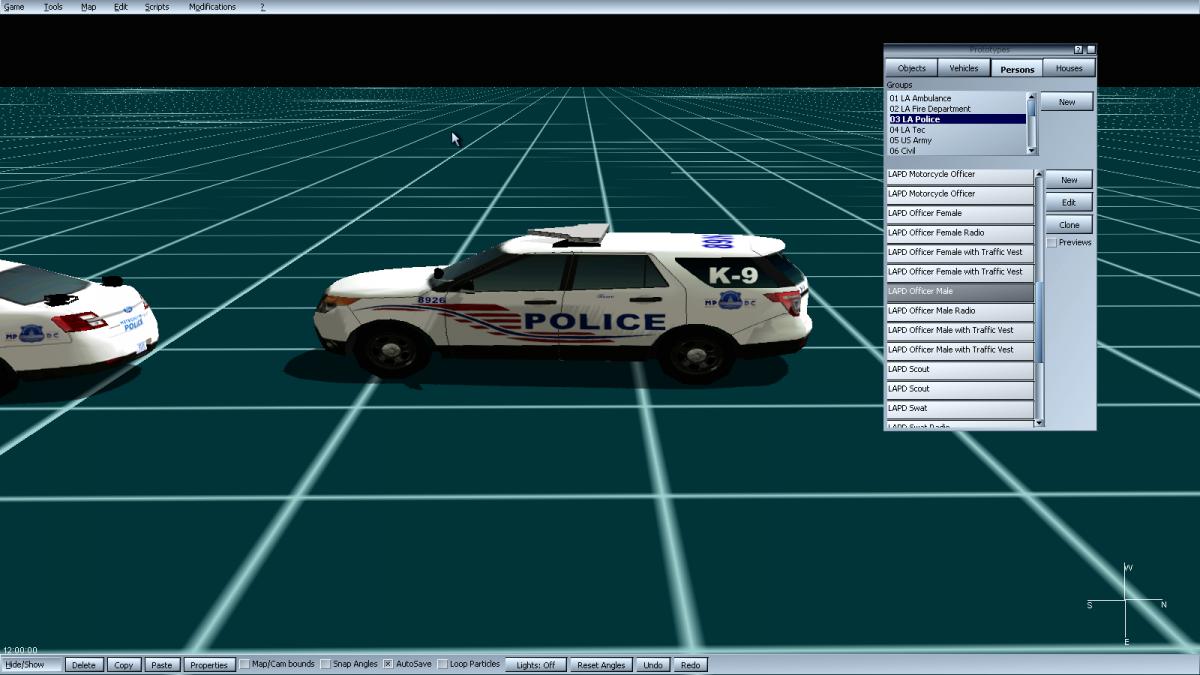Select the LAPD Swat prototype
1200x675 pixels.
click(960, 409)
